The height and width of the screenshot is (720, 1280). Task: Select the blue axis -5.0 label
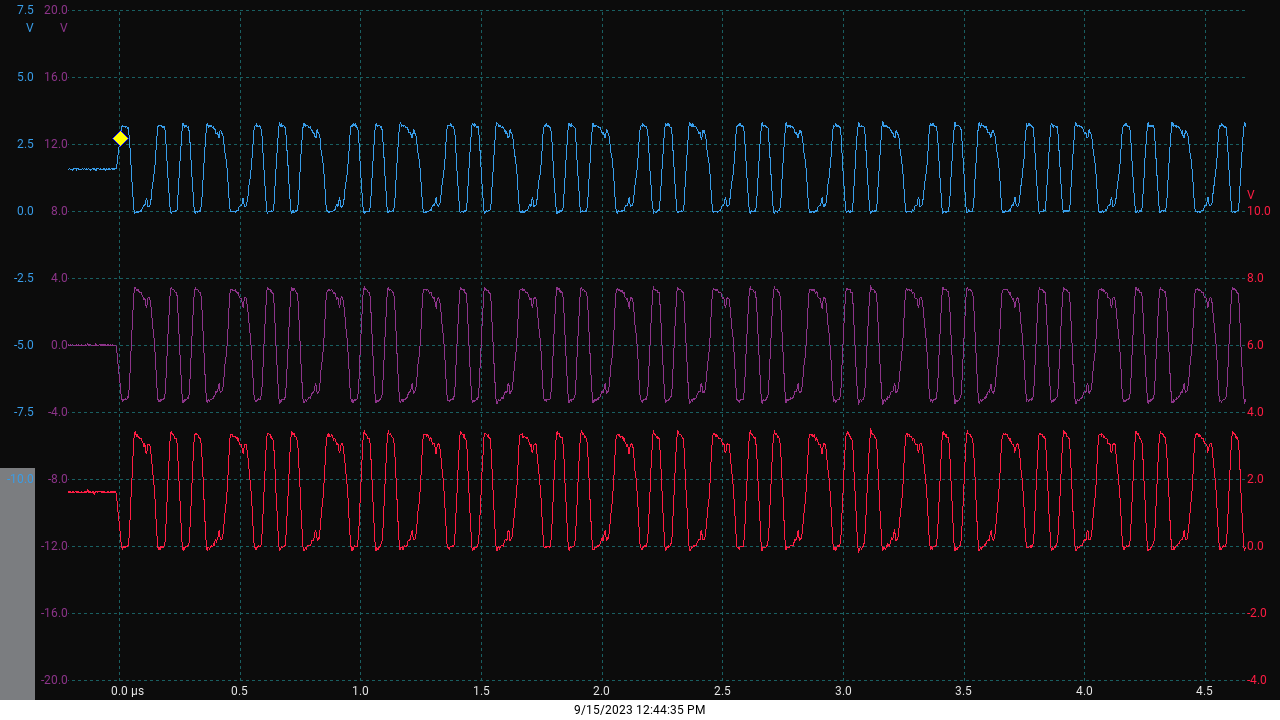coord(23,345)
